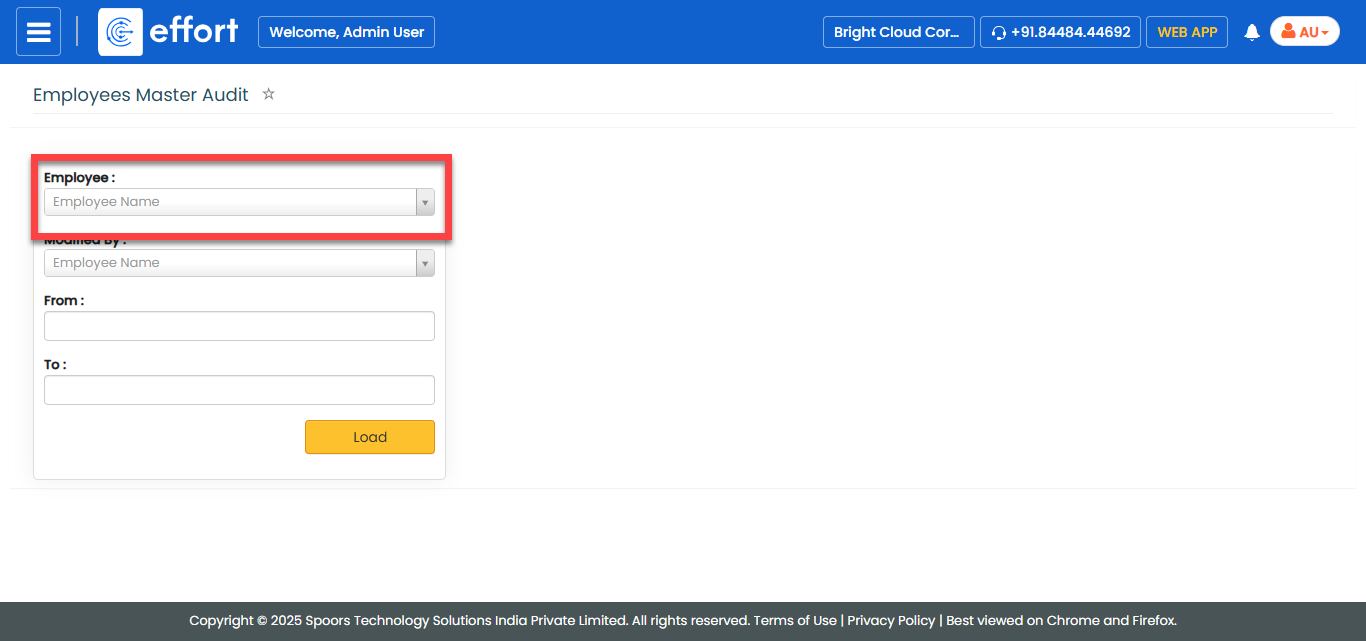Open the Terms of Use link
This screenshot has width=1366, height=641.
(x=795, y=620)
